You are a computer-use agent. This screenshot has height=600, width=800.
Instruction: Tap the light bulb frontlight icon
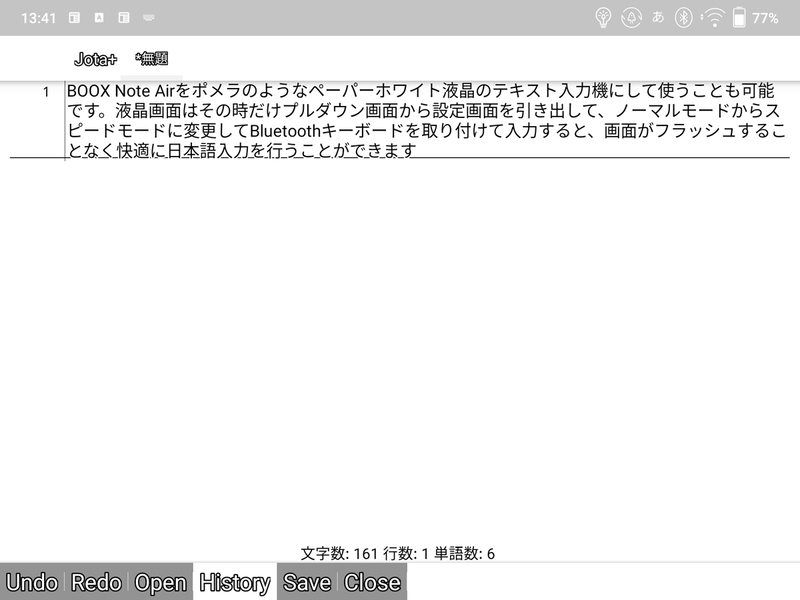pyautogui.click(x=603, y=18)
